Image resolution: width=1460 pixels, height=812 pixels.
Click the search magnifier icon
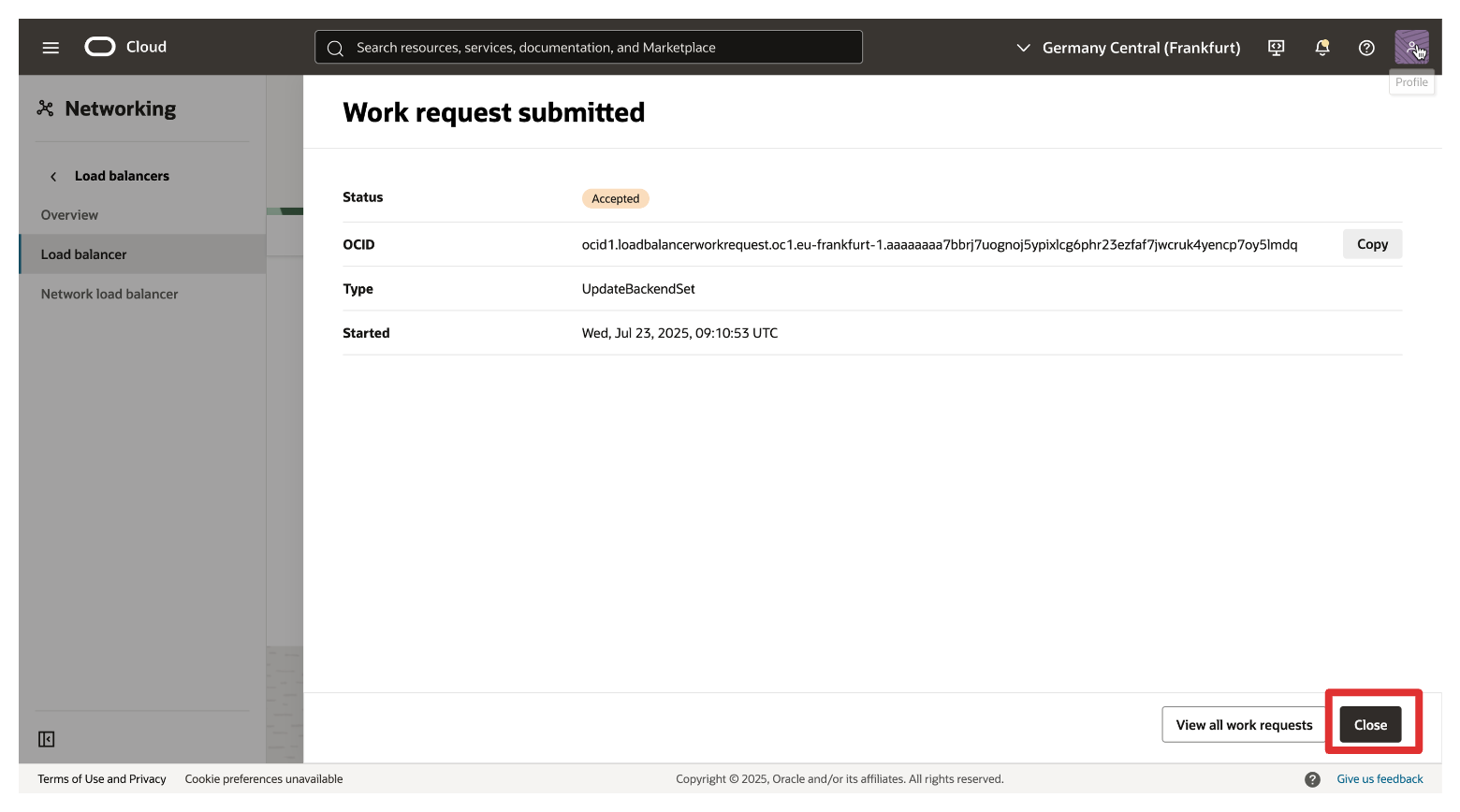pos(335,48)
